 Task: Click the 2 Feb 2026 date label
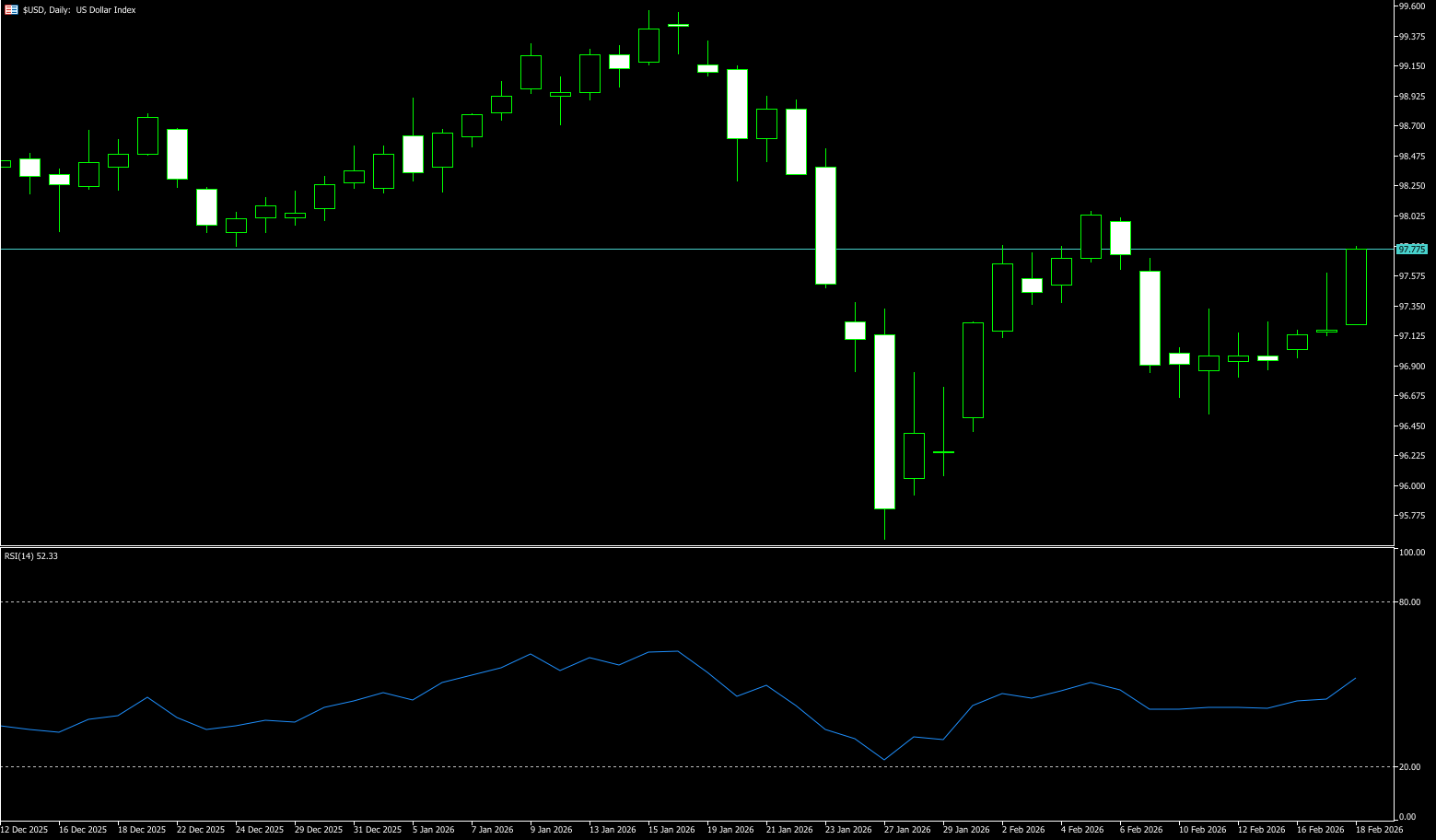(x=1023, y=830)
